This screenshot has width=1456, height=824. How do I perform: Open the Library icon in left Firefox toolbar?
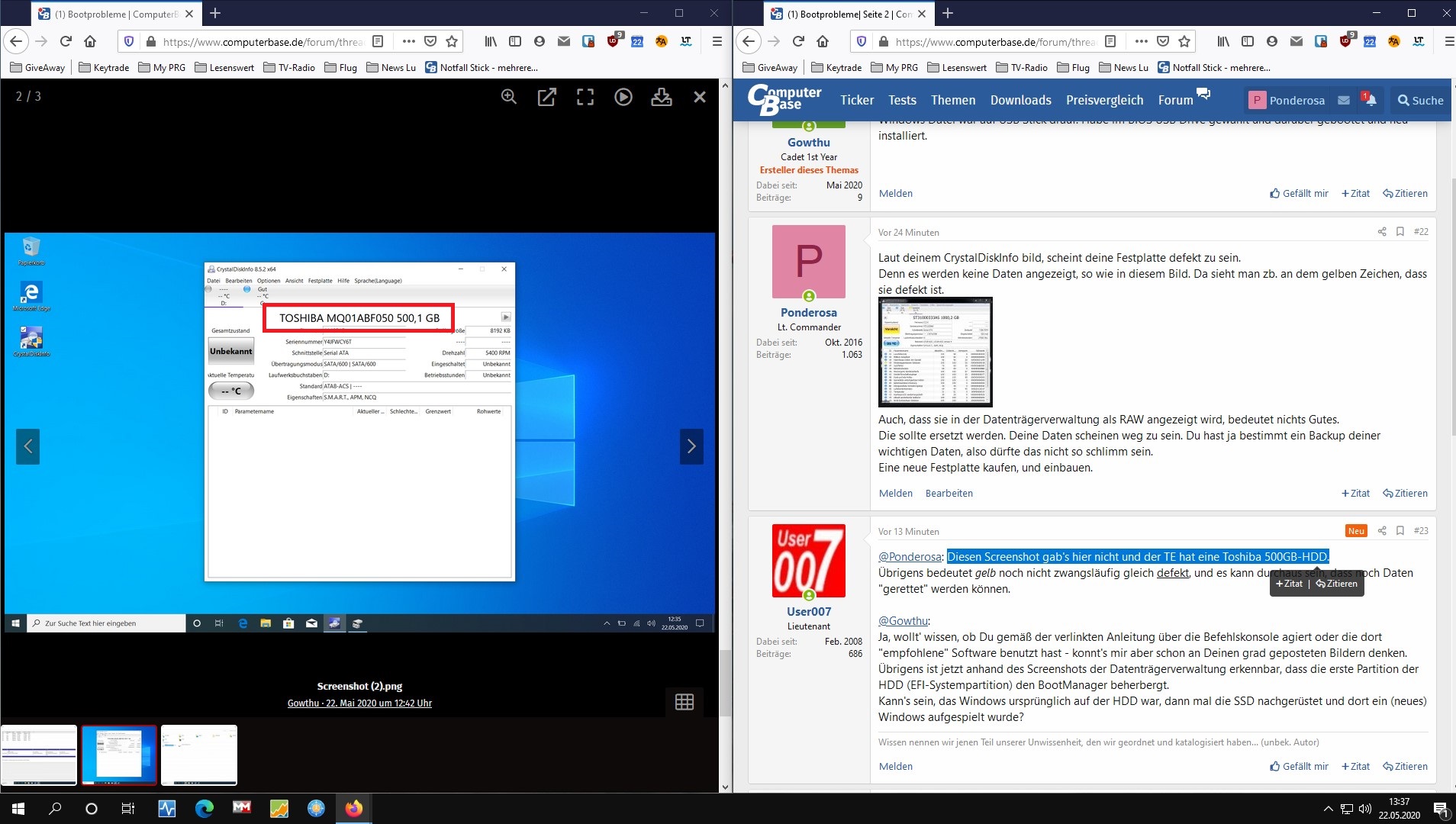pyautogui.click(x=491, y=41)
